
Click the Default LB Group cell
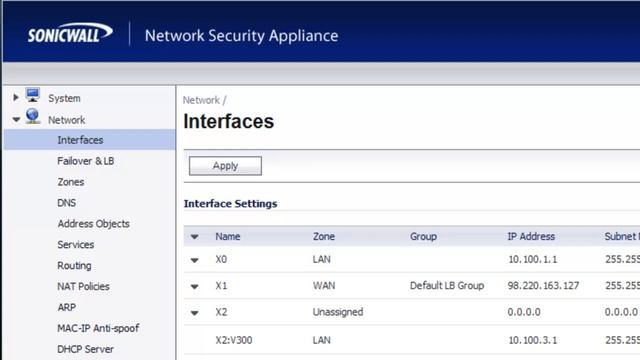tap(447, 286)
